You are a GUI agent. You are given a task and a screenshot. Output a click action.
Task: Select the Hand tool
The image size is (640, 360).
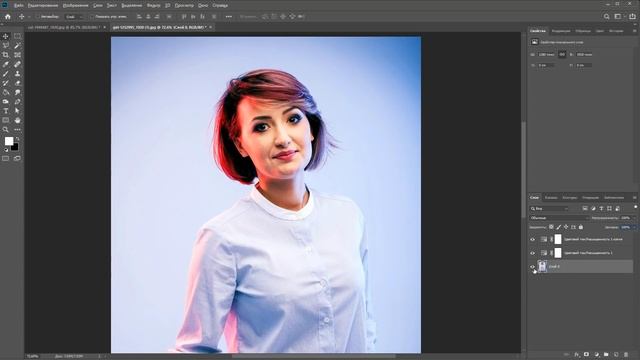[17, 120]
